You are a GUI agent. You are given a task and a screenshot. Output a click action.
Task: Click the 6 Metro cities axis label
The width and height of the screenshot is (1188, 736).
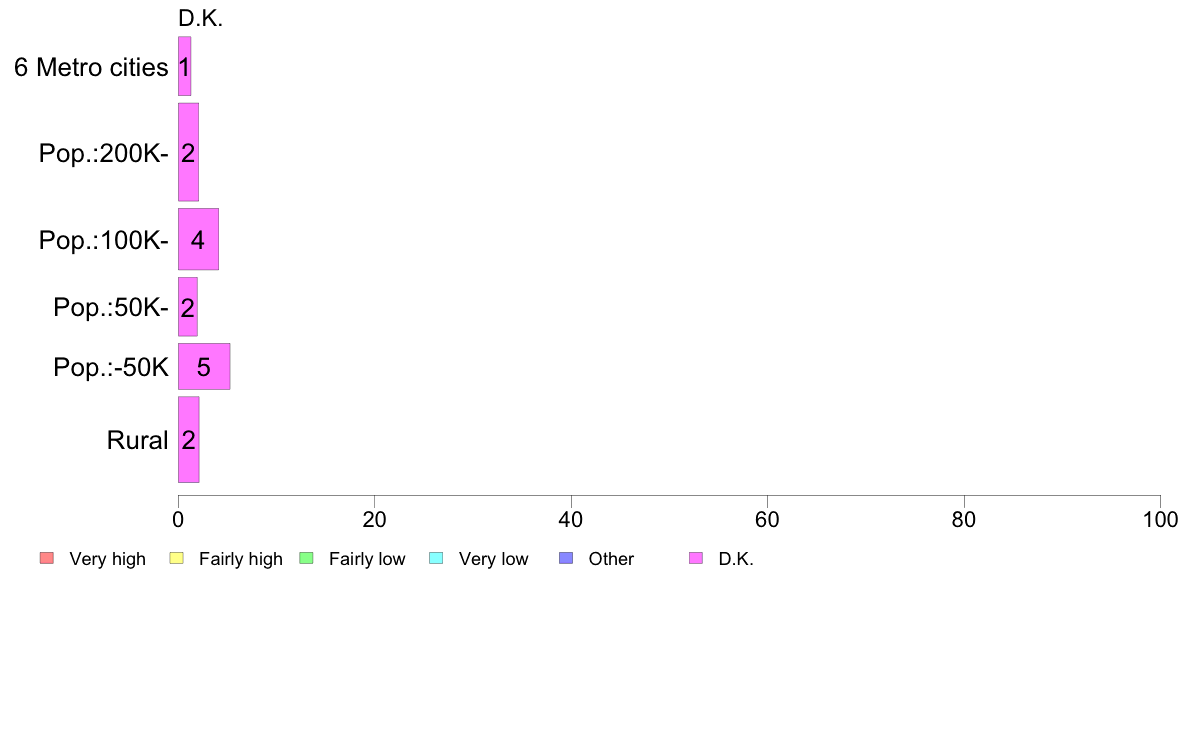pyautogui.click(x=91, y=67)
